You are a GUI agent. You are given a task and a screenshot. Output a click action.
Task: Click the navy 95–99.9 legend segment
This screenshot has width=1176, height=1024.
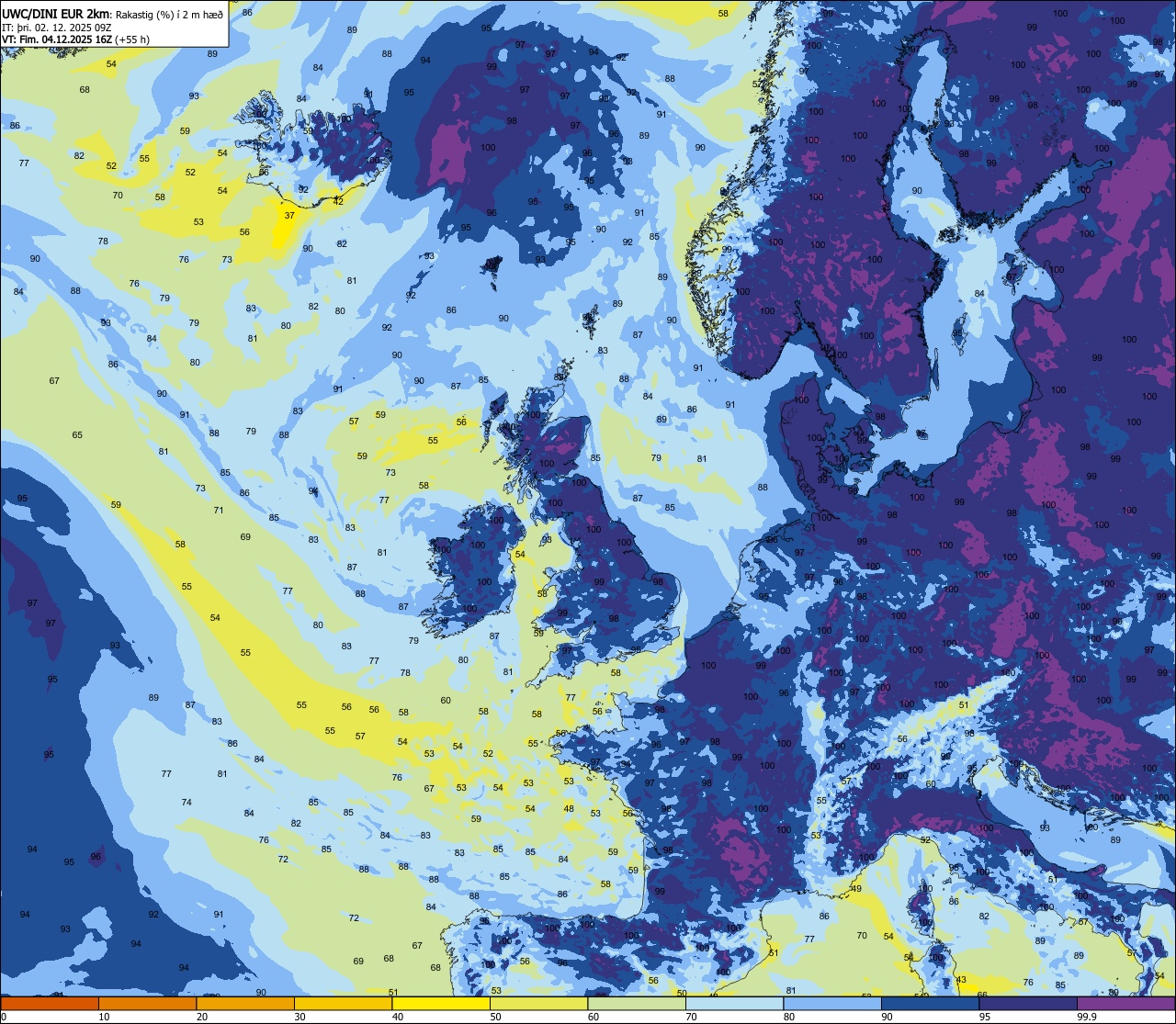tap(1029, 1003)
